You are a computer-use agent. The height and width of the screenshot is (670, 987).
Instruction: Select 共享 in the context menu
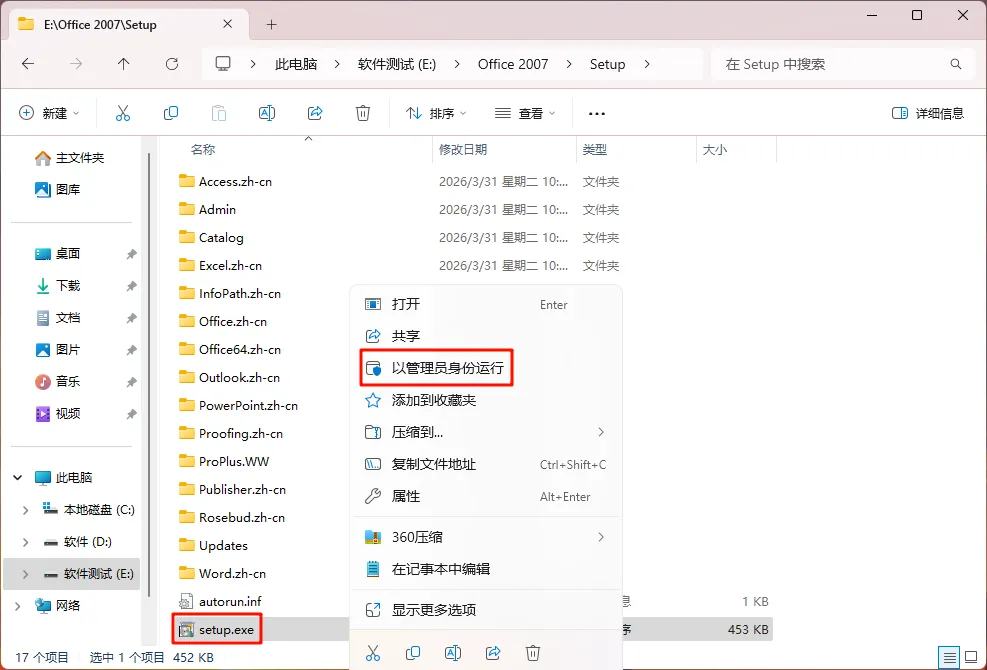(x=485, y=336)
